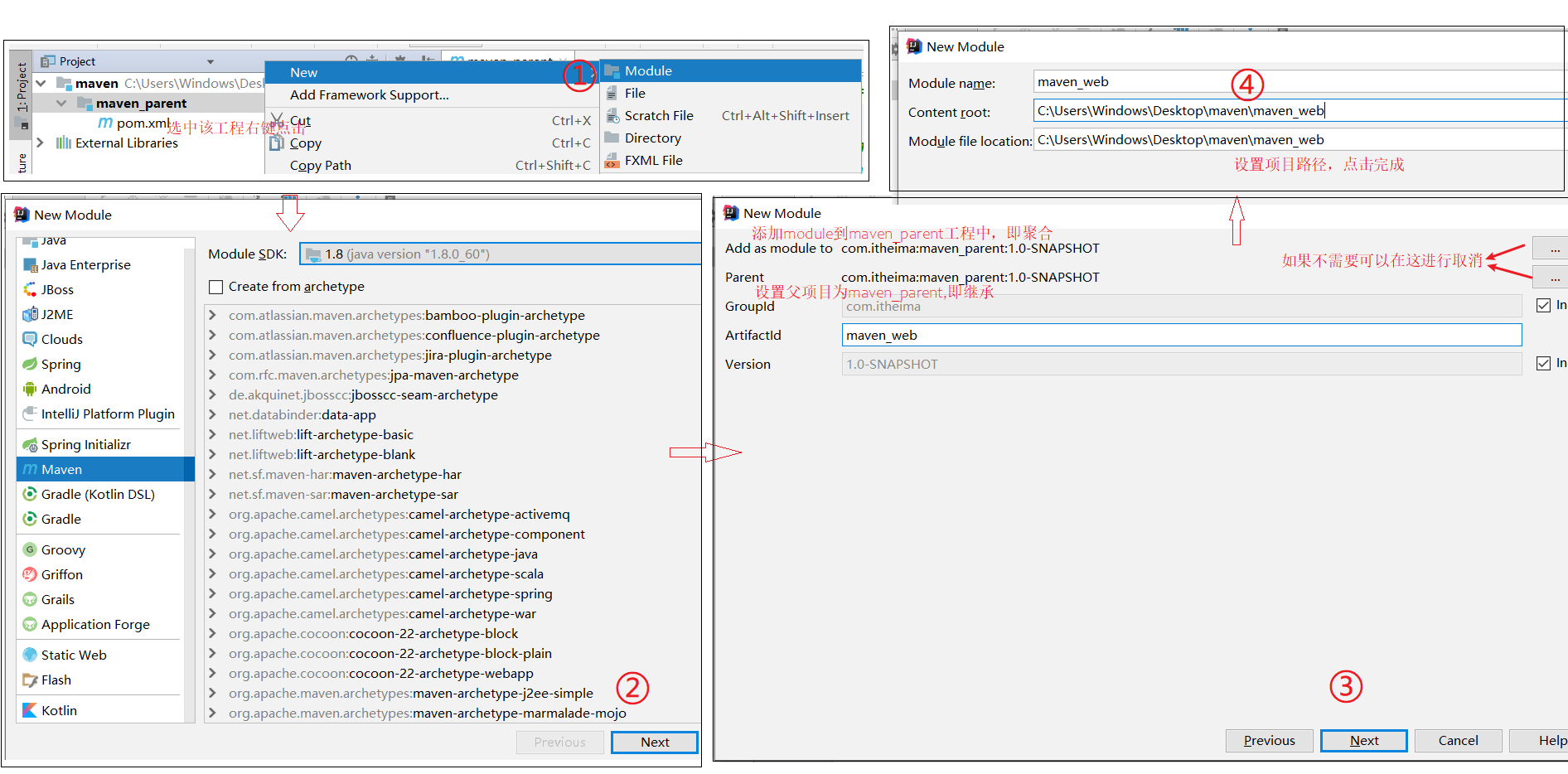Click the Kotlin icon in the list
This screenshot has width=1568, height=774.
pyautogui.click(x=30, y=710)
